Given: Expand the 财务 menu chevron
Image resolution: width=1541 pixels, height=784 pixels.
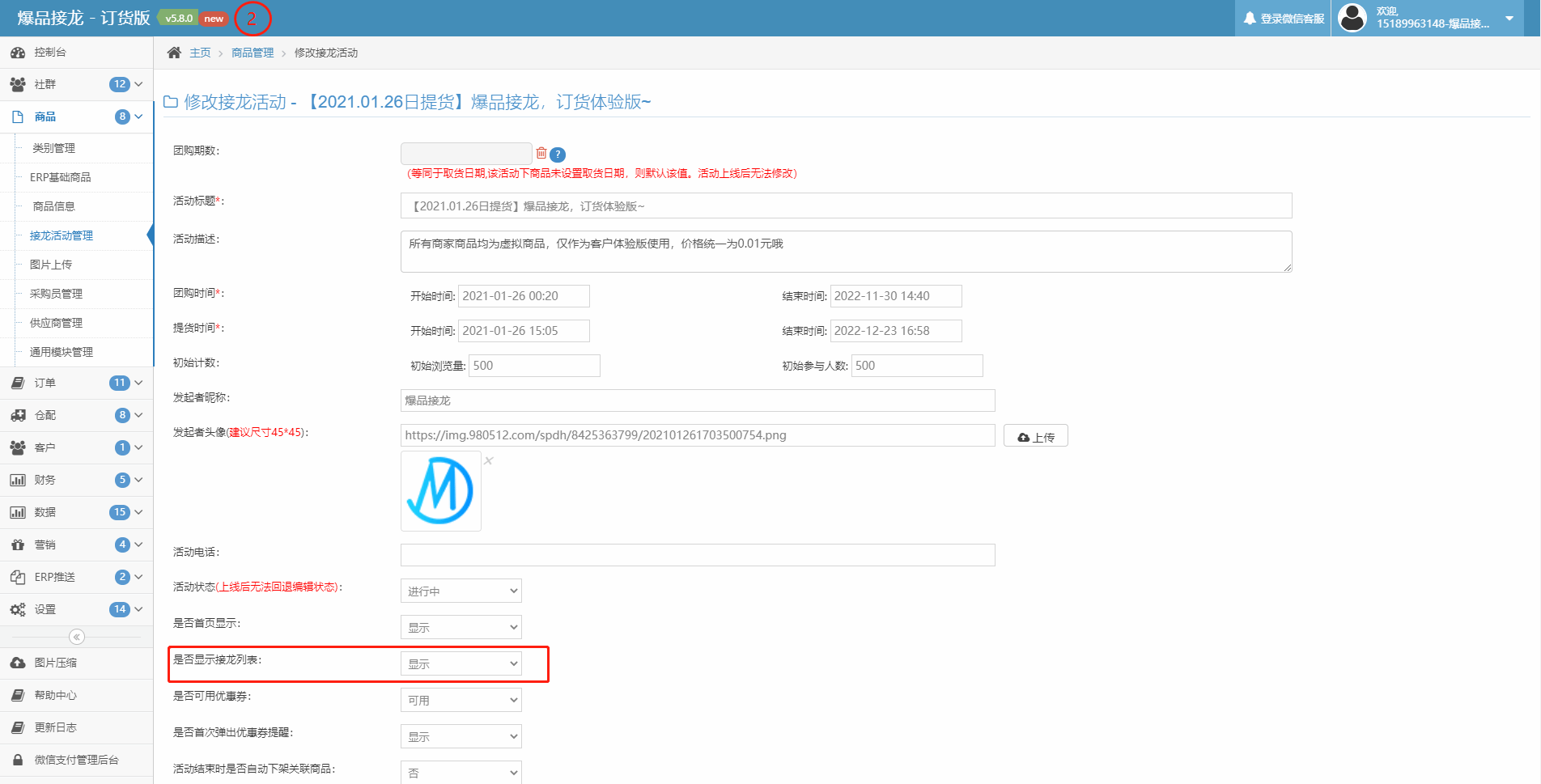Looking at the screenshot, I should coord(138,480).
